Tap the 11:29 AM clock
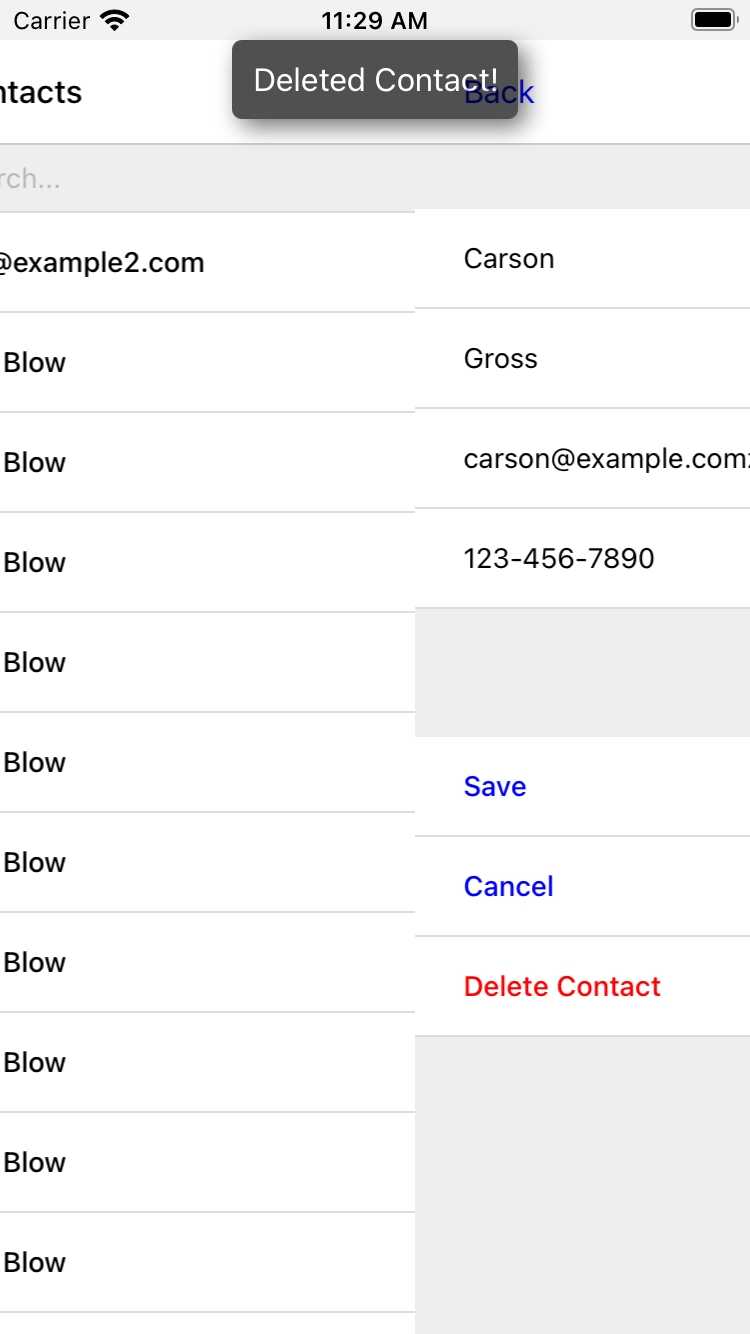The image size is (750, 1334). click(x=374, y=20)
